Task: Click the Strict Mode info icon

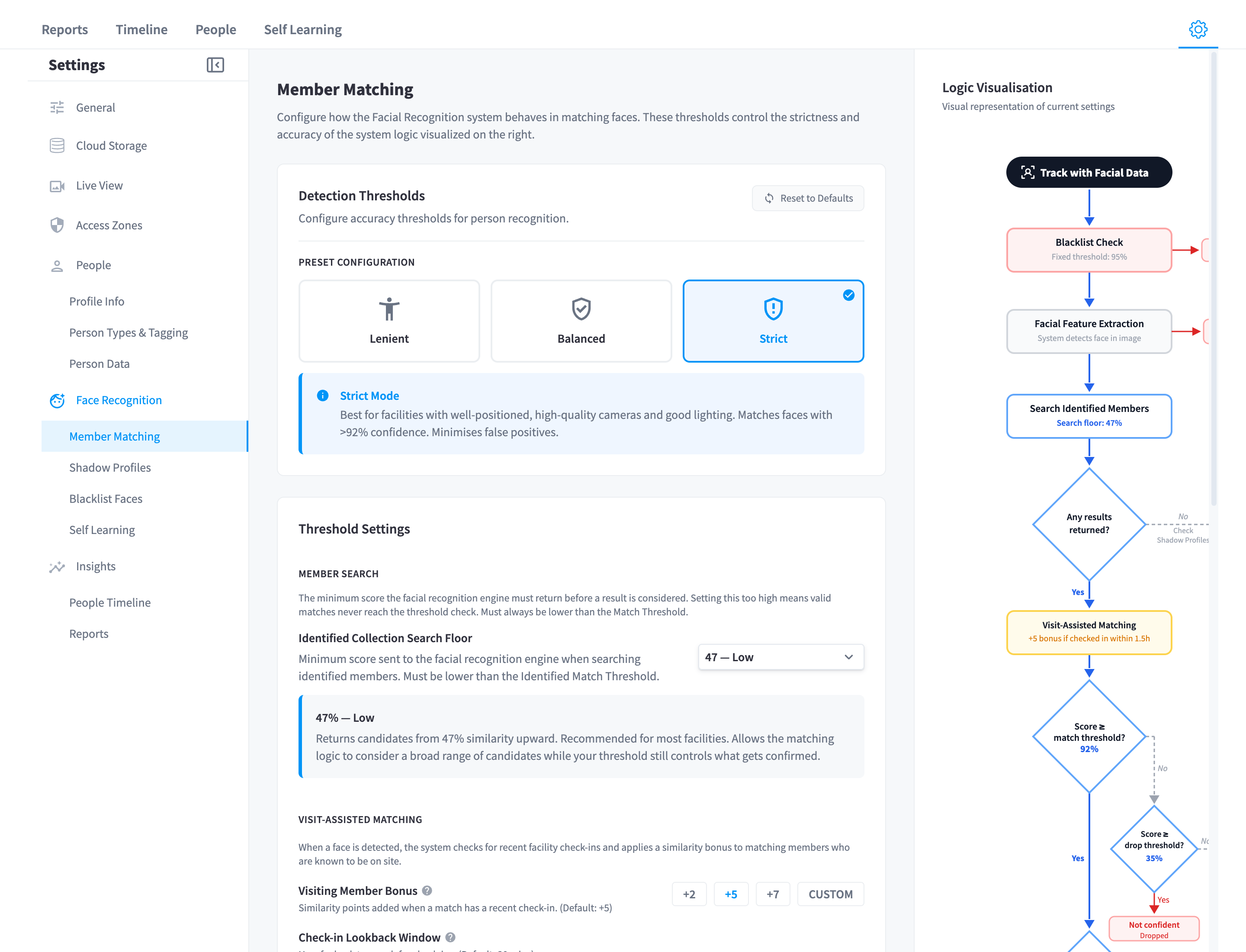Action: [322, 396]
